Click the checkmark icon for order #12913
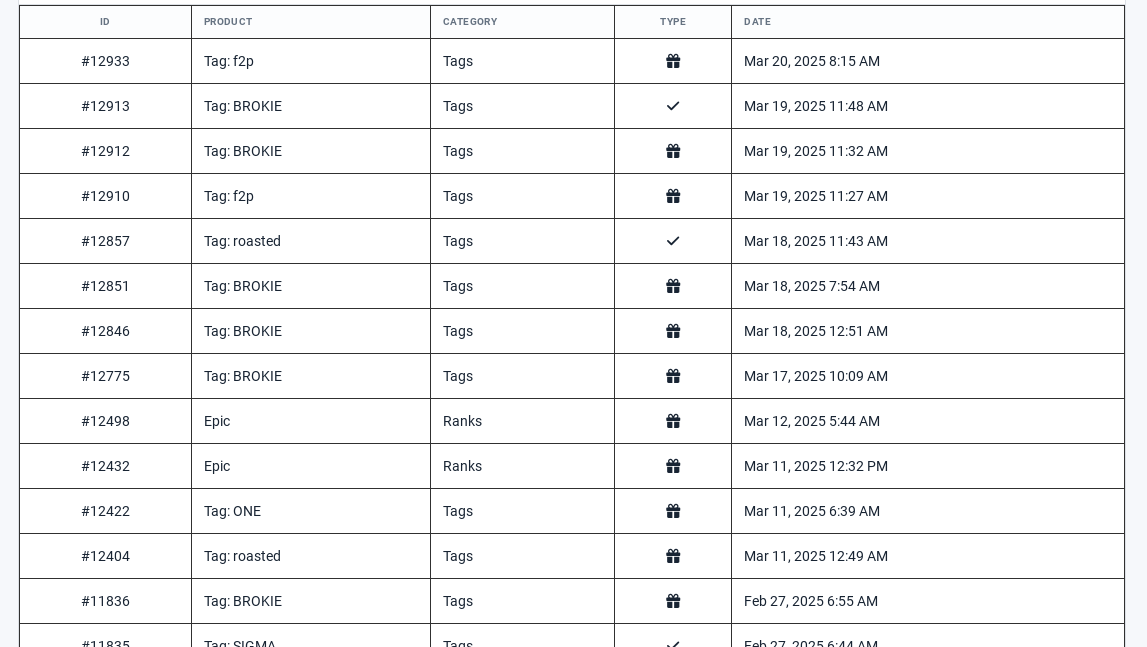 point(673,106)
